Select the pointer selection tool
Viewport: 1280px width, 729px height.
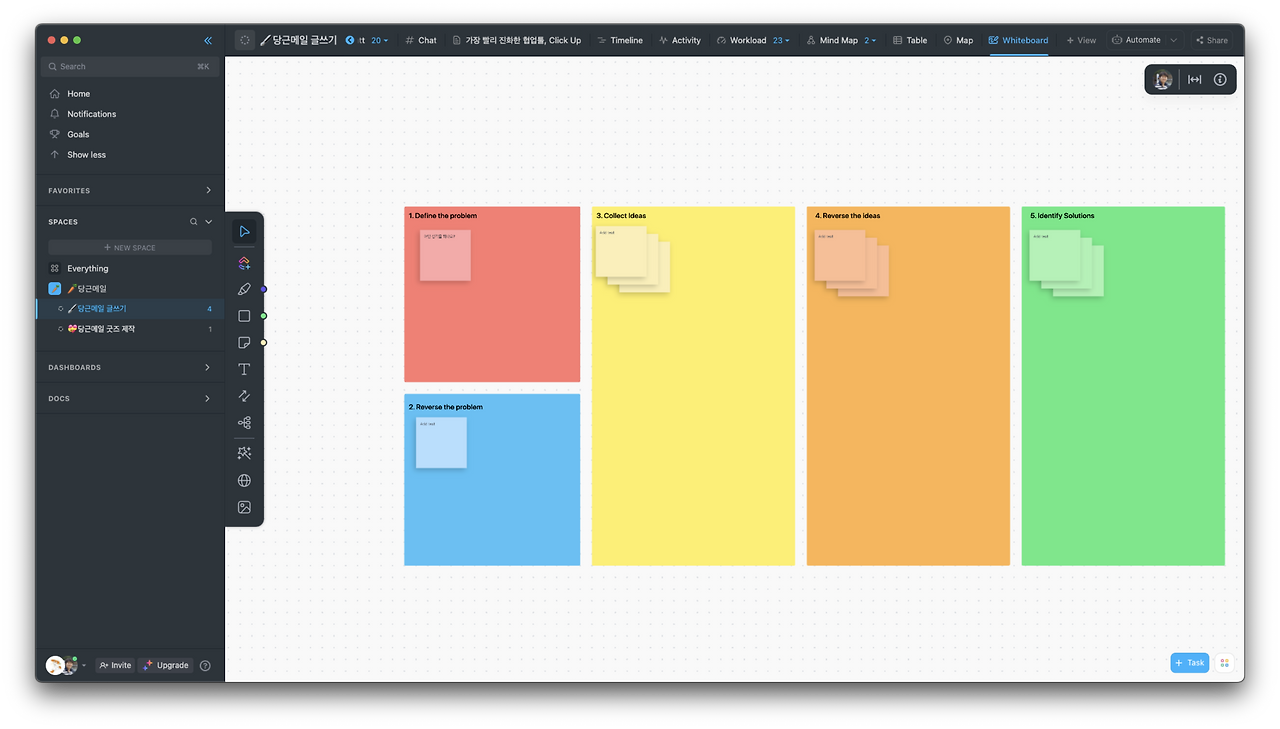point(244,232)
